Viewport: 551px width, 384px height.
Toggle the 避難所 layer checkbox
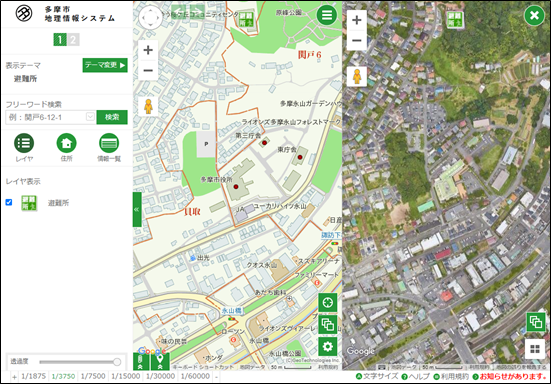[9, 202]
